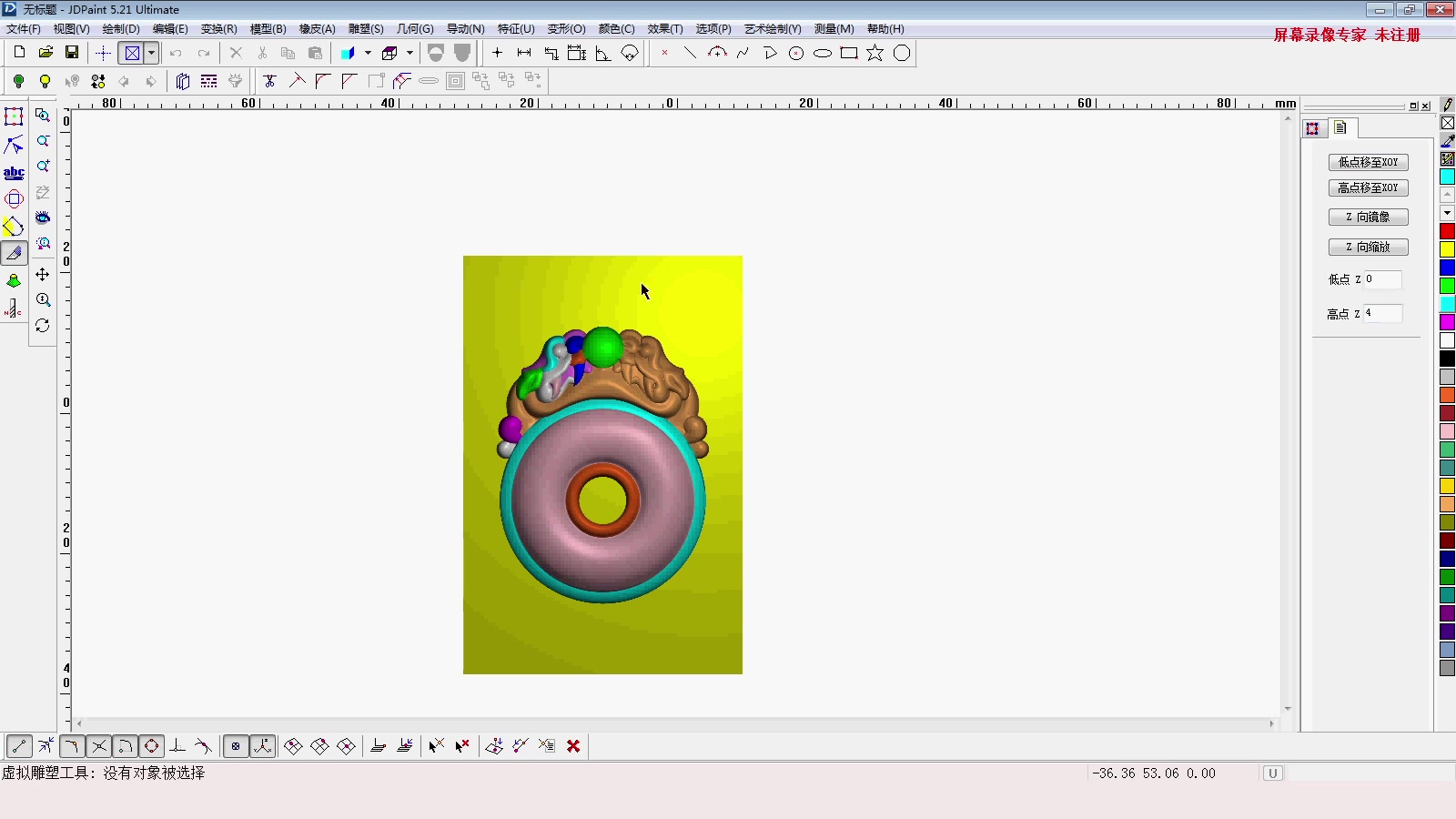
Task: Open dropdown arrow beside wireframe box icon
Action: click(409, 53)
